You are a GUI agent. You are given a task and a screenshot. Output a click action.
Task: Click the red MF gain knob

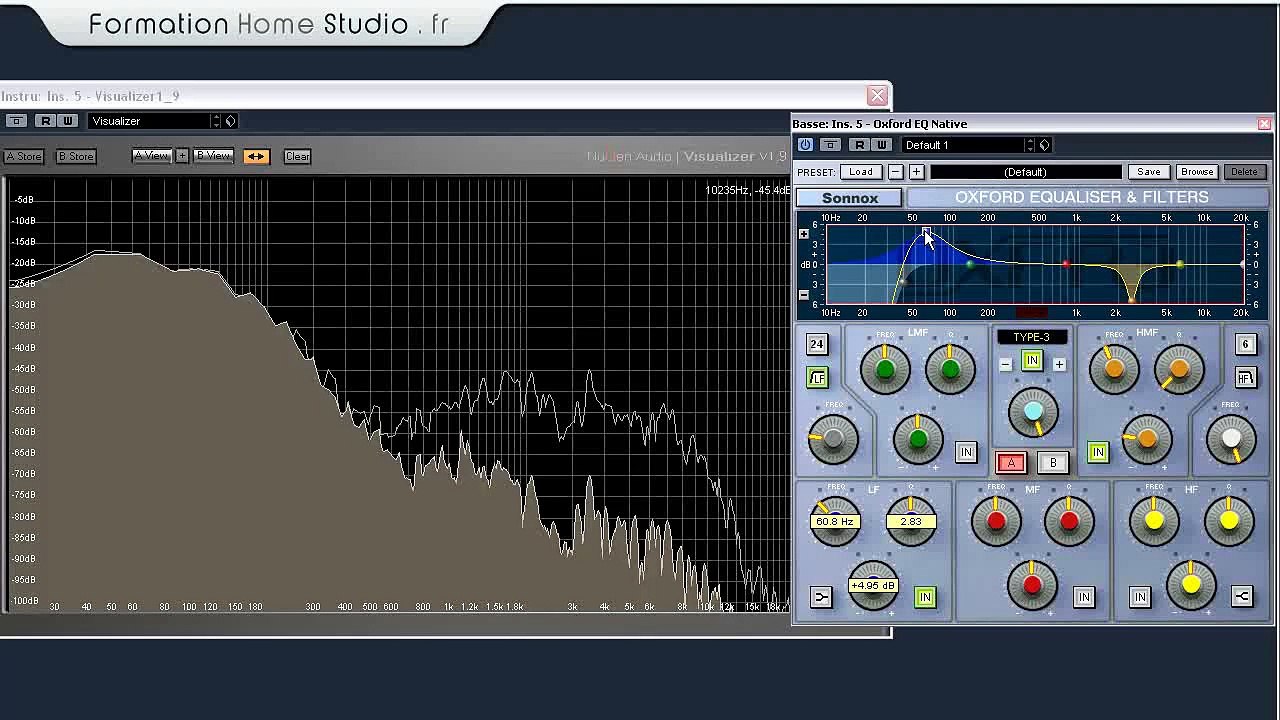tap(1032, 585)
